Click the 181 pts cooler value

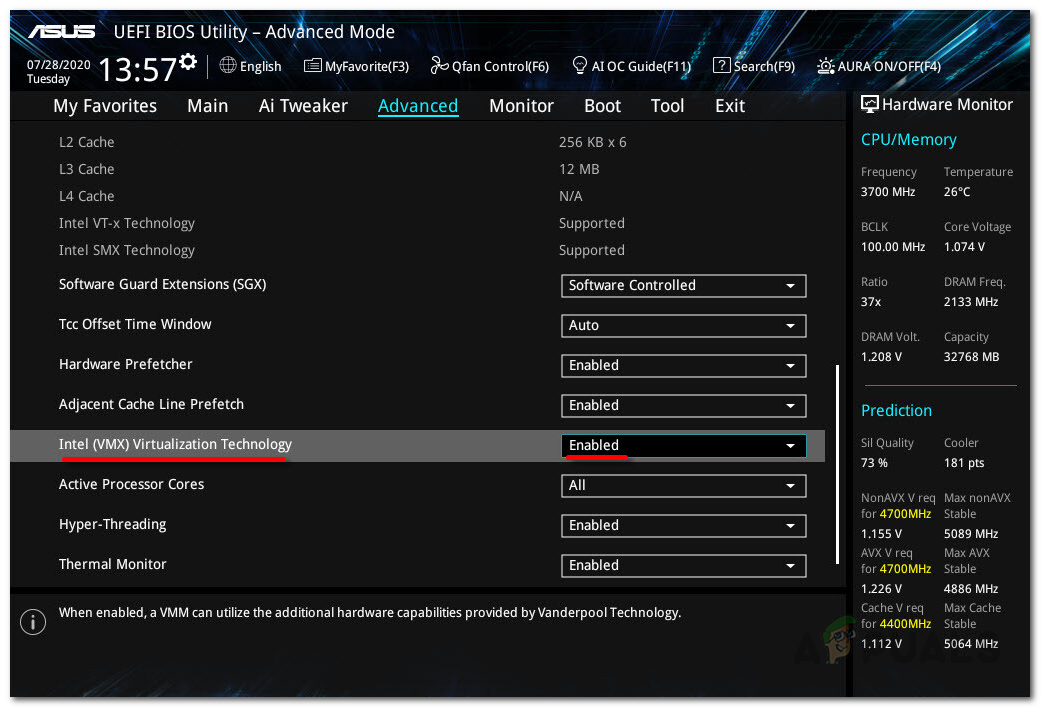pos(964,463)
